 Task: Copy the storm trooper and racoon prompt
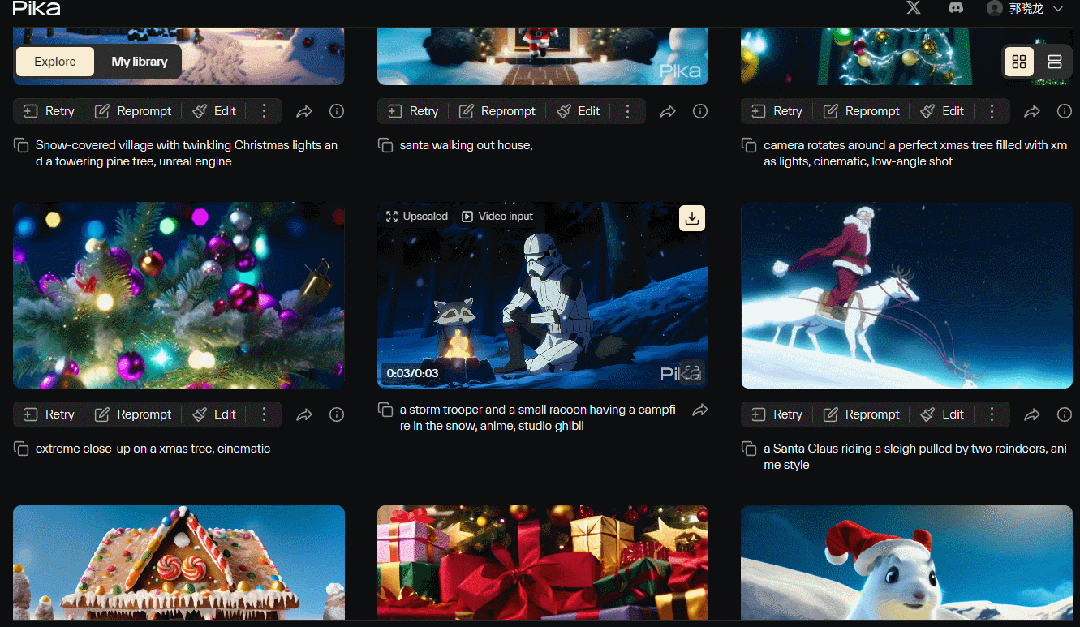[x=385, y=410]
